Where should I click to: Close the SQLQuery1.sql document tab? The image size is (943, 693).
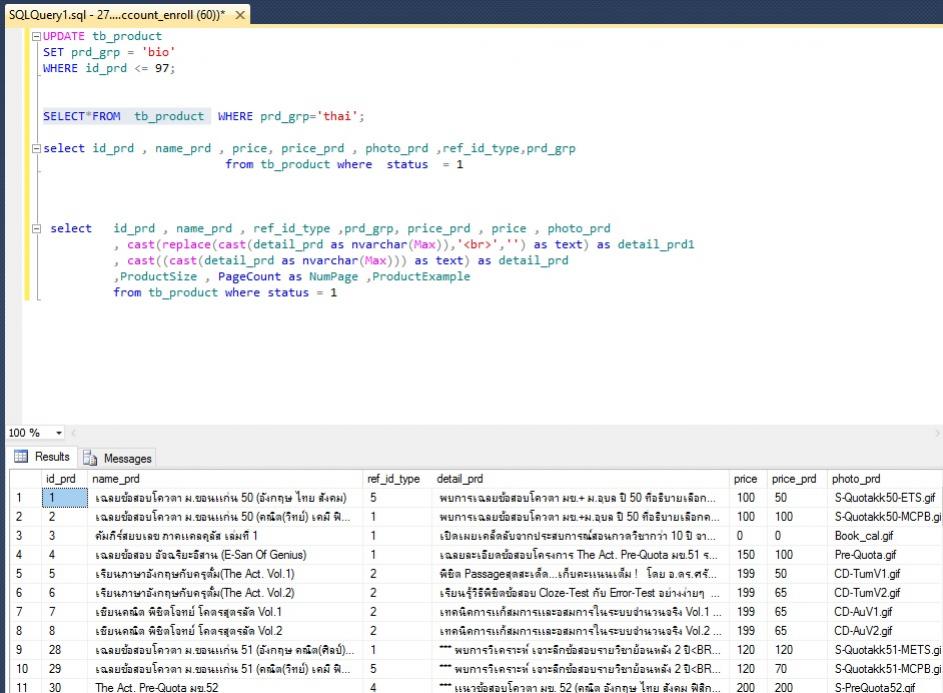click(238, 16)
